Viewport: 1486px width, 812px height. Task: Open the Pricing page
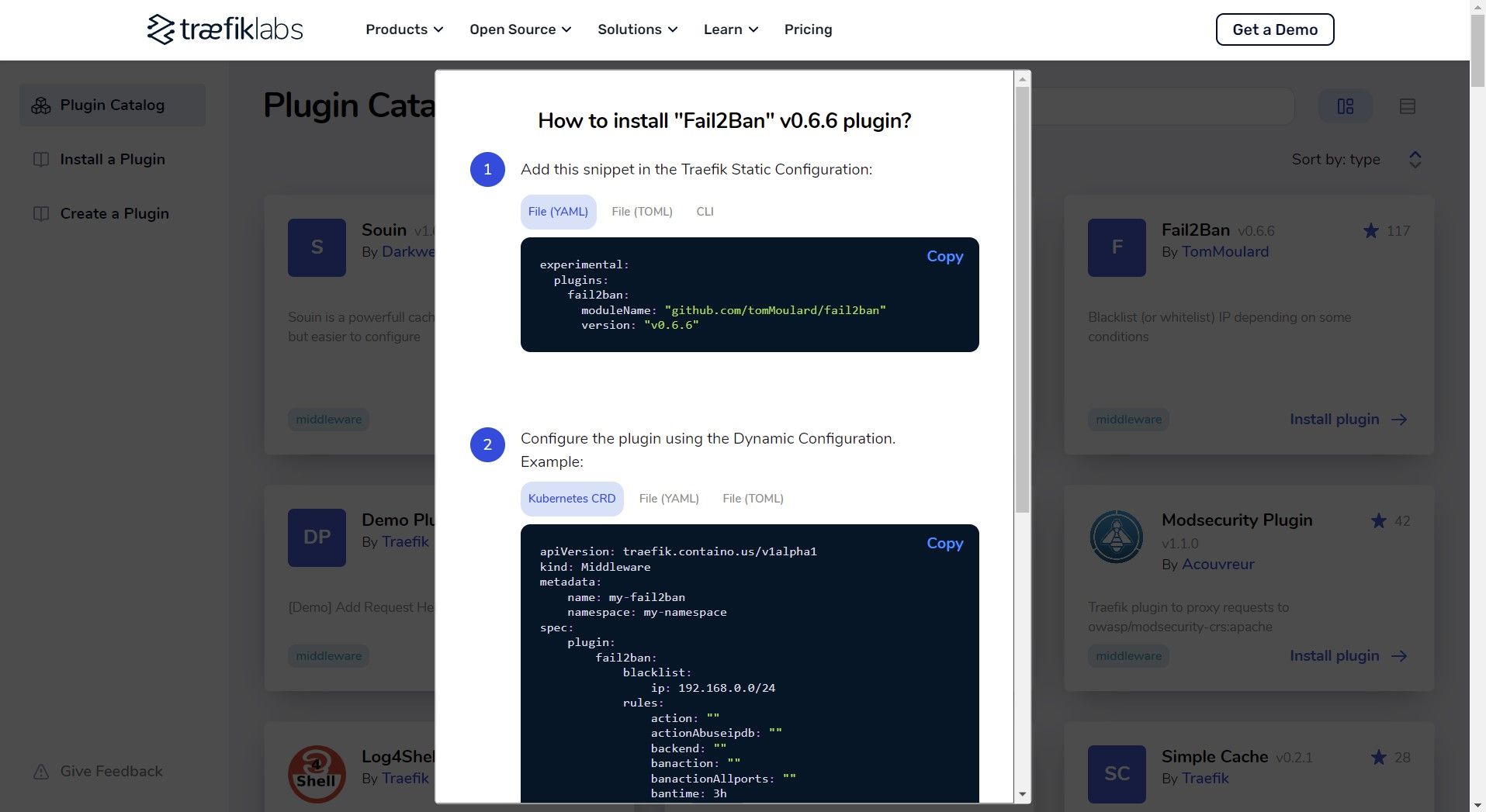pos(808,29)
